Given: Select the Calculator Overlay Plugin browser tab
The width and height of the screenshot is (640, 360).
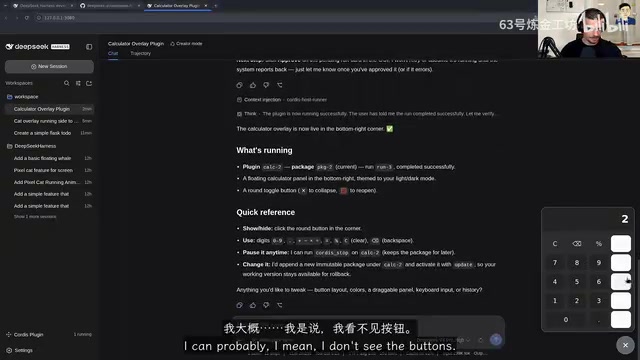Looking at the screenshot, I should [x=177, y=6].
